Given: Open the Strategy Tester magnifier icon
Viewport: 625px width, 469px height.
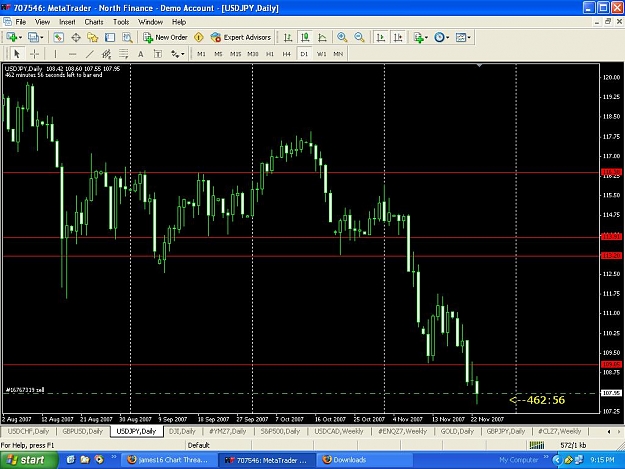Looking at the screenshot, I should coord(127,37).
